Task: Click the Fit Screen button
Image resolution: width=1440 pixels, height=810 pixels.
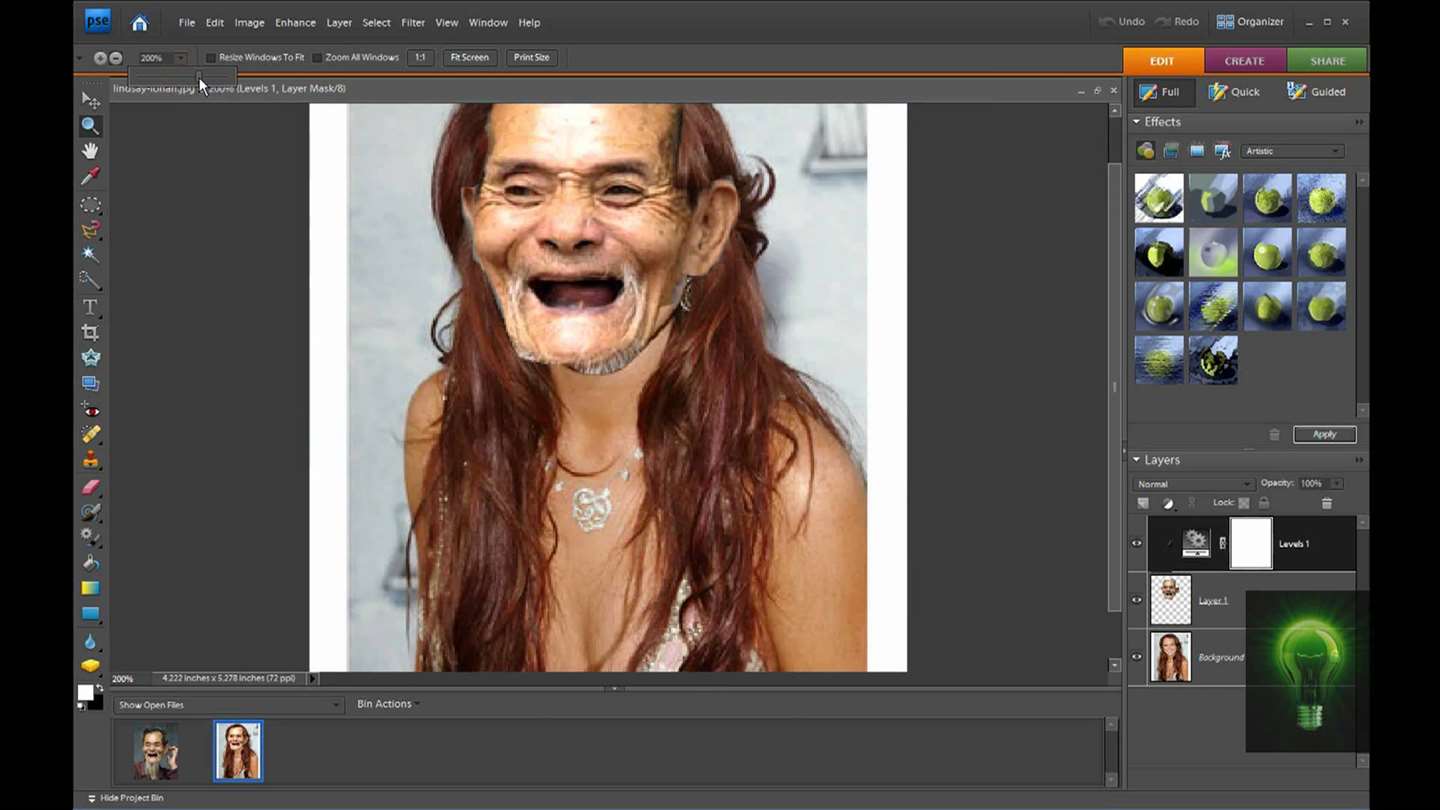Action: [469, 57]
